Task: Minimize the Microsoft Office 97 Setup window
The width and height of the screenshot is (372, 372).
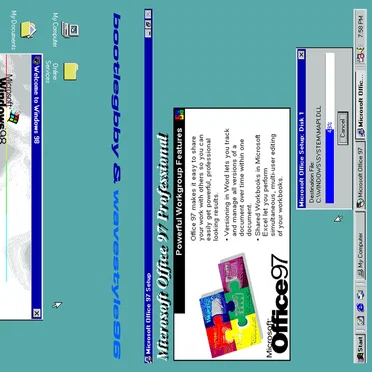Action: click(148, 34)
